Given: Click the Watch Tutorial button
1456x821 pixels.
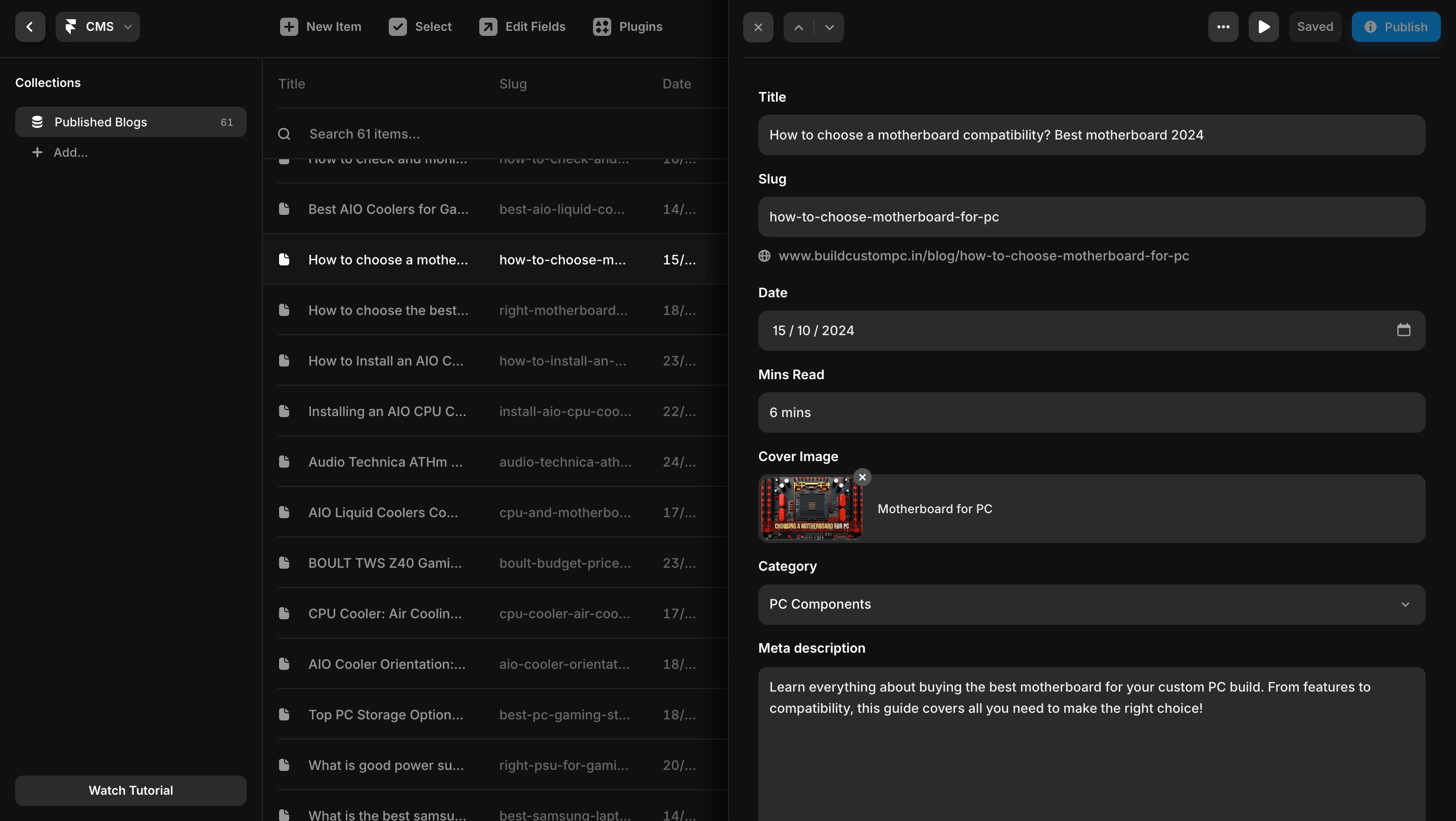Looking at the screenshot, I should point(130,790).
